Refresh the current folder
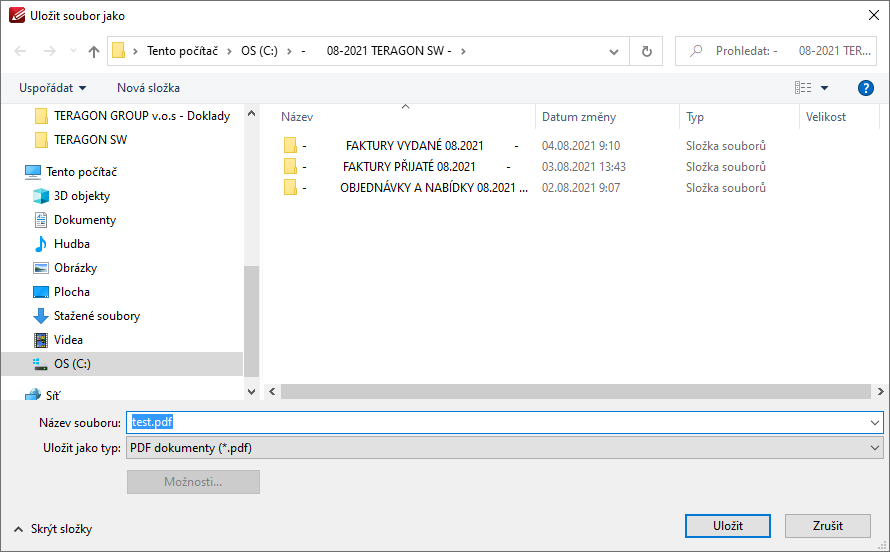Screen dimensions: 890x552 pos(646,52)
